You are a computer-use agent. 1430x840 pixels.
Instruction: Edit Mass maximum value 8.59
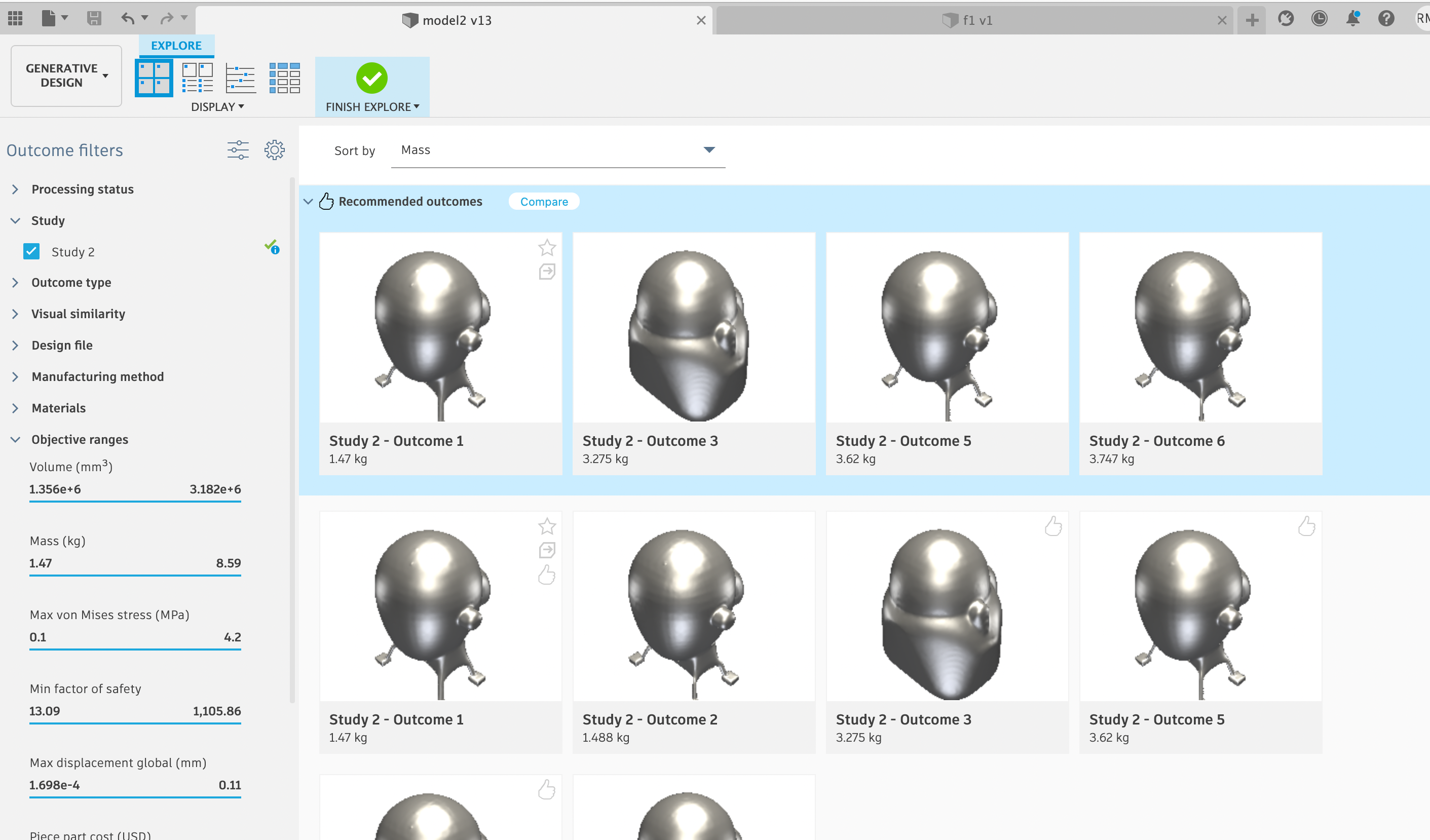click(x=228, y=563)
